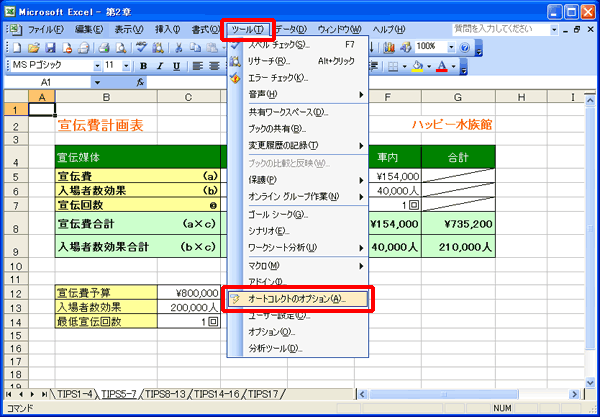Run the ABC spell check toolbar icon

tap(142, 47)
